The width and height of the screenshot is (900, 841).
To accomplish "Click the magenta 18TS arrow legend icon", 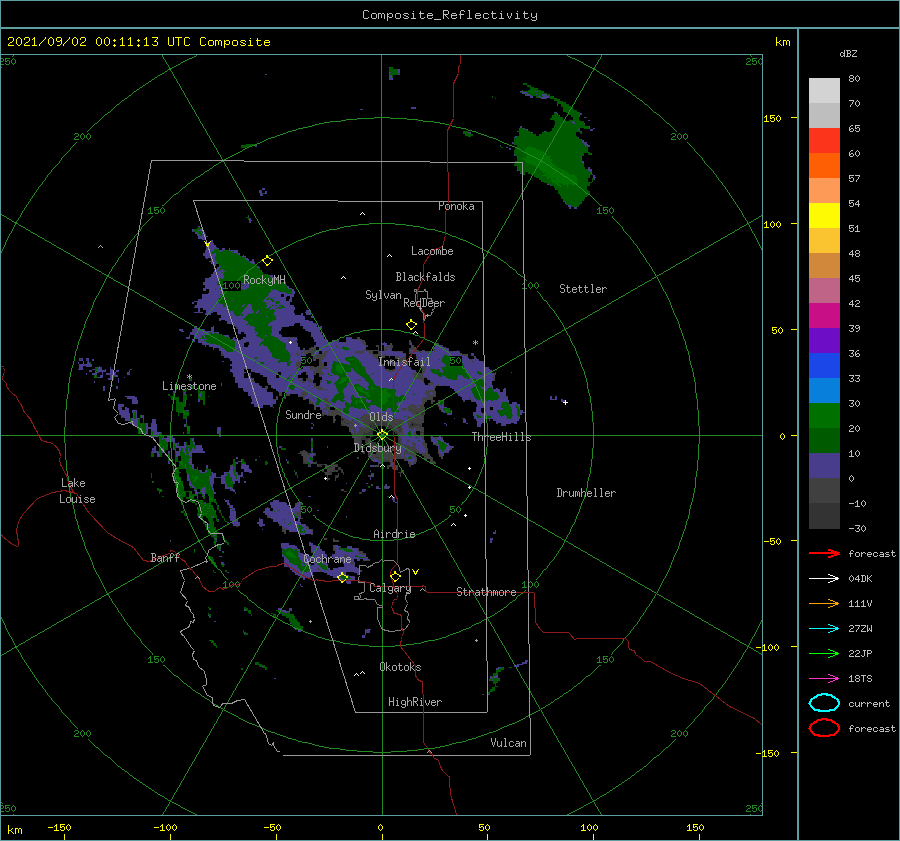I will [824, 679].
